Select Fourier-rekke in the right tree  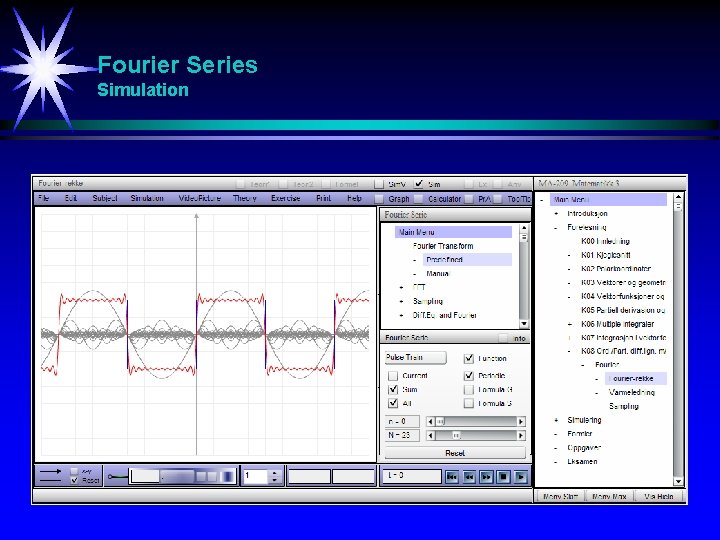(636, 379)
